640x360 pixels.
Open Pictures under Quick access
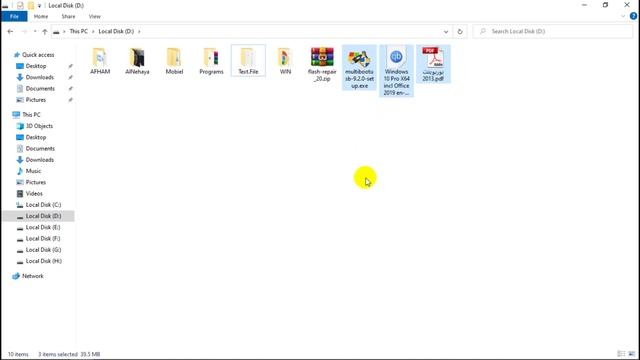36,100
